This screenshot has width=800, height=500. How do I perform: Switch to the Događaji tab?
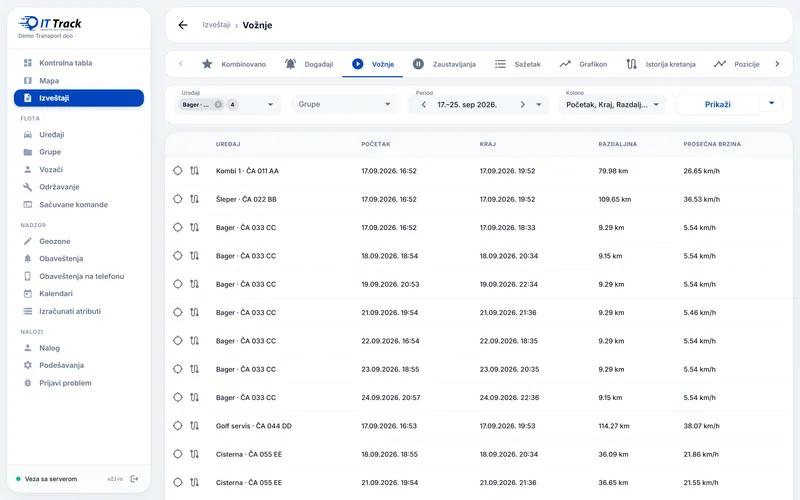pyautogui.click(x=309, y=64)
